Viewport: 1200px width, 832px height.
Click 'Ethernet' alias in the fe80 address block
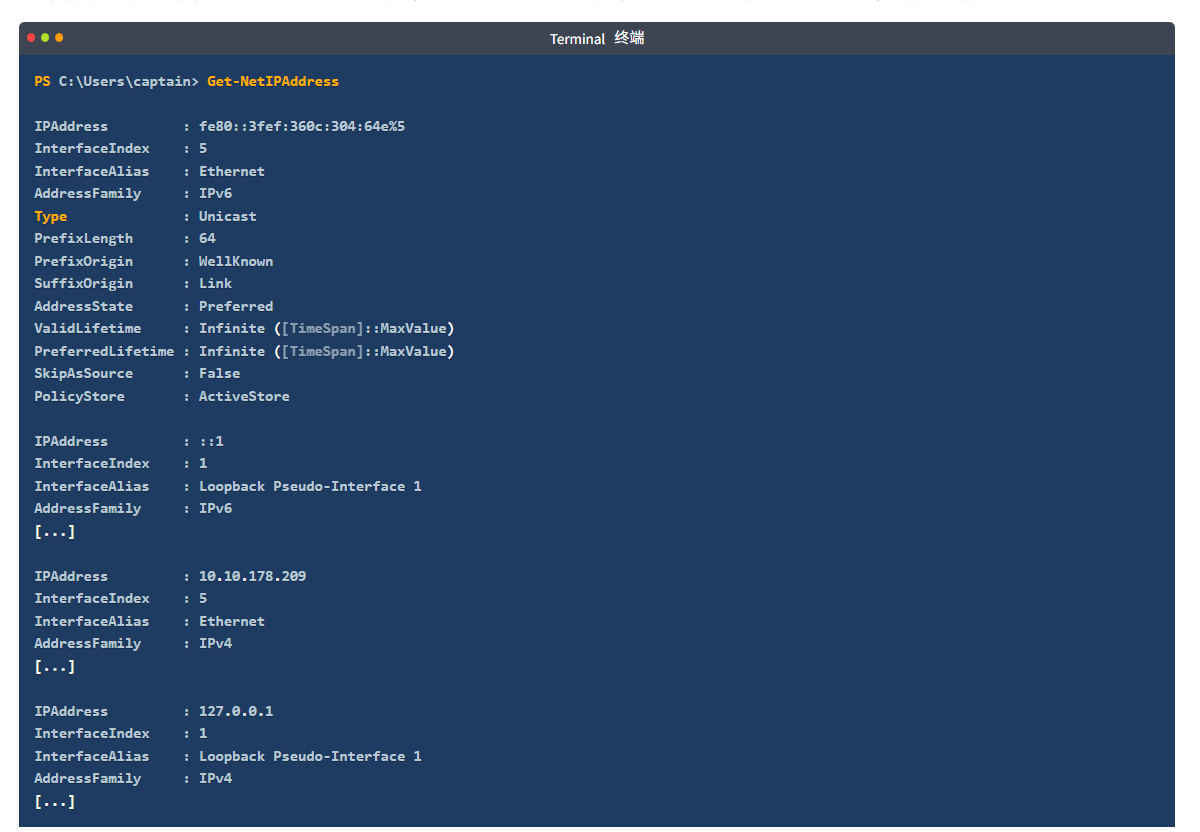click(232, 171)
